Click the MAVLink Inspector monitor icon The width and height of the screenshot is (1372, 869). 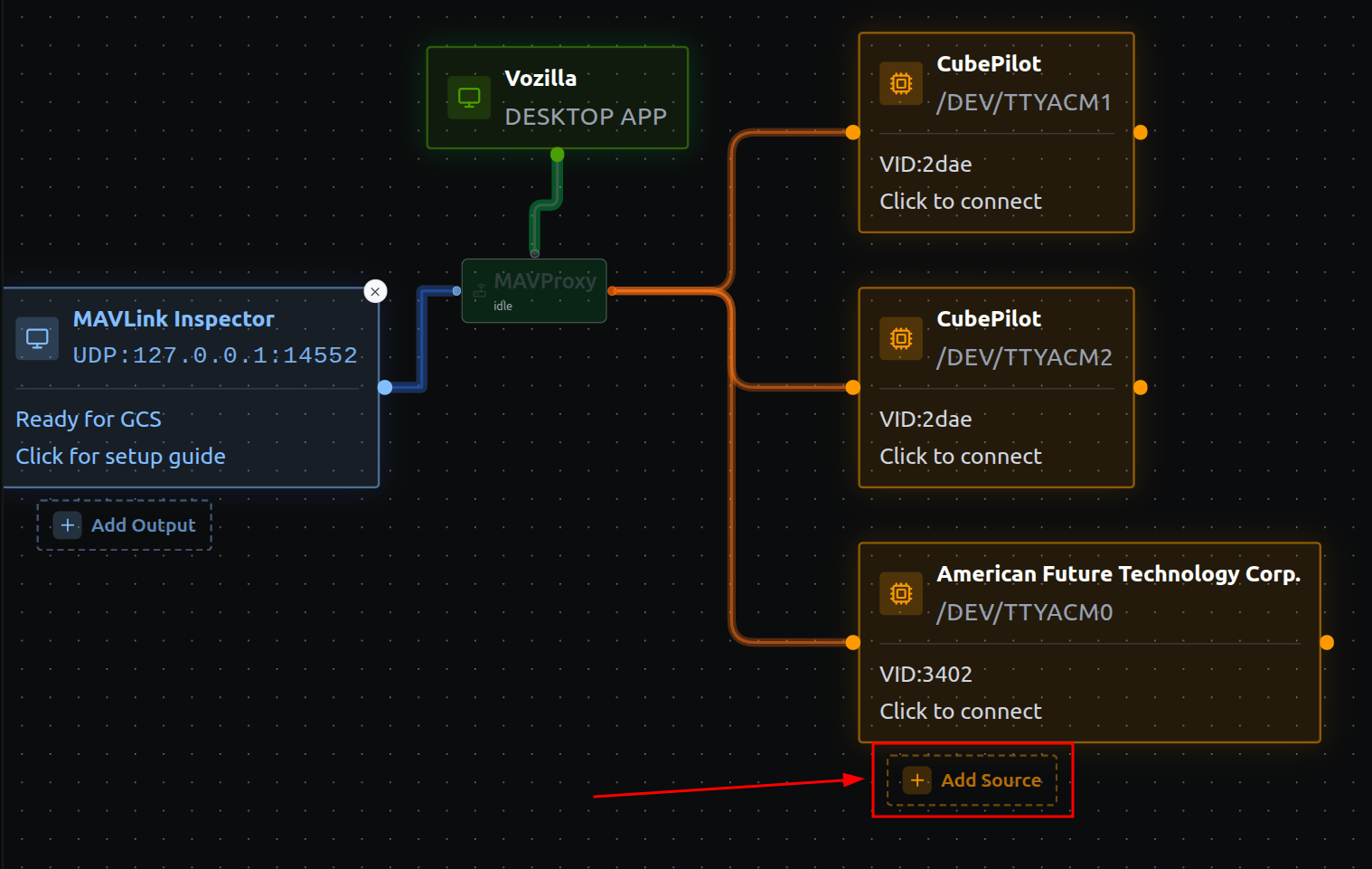[x=37, y=338]
